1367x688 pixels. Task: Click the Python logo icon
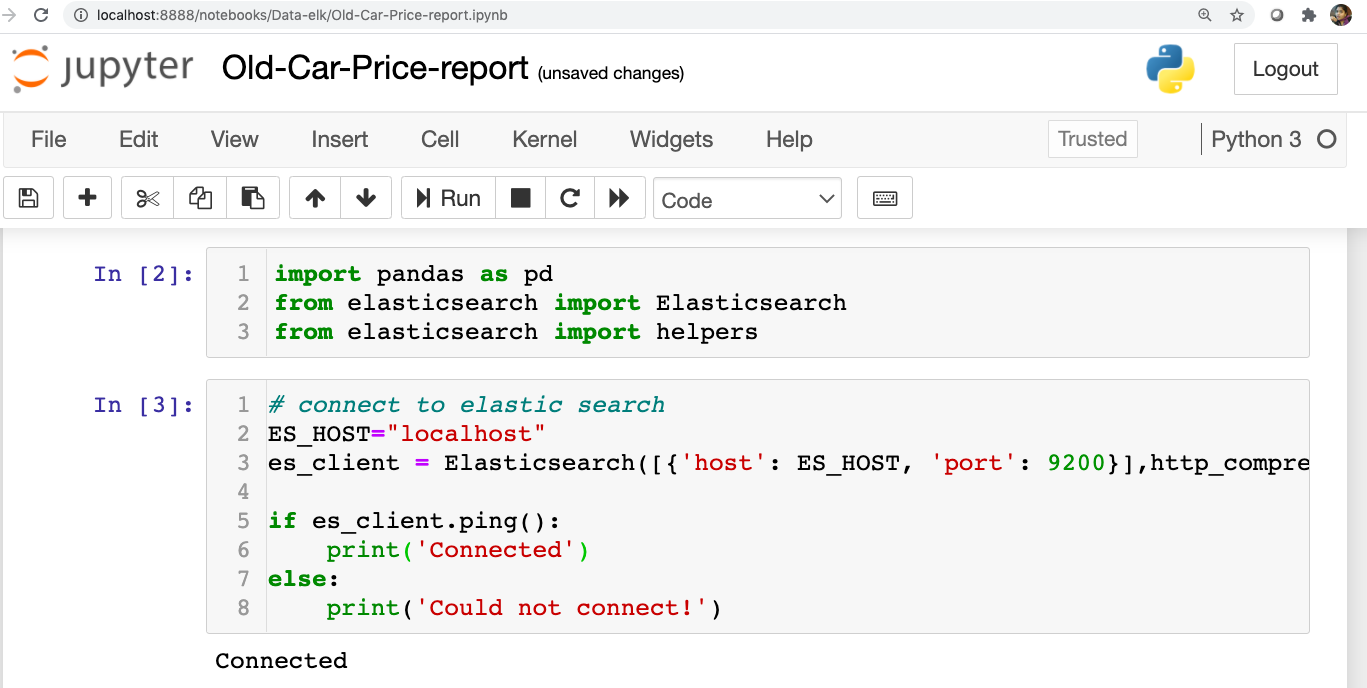point(1170,69)
